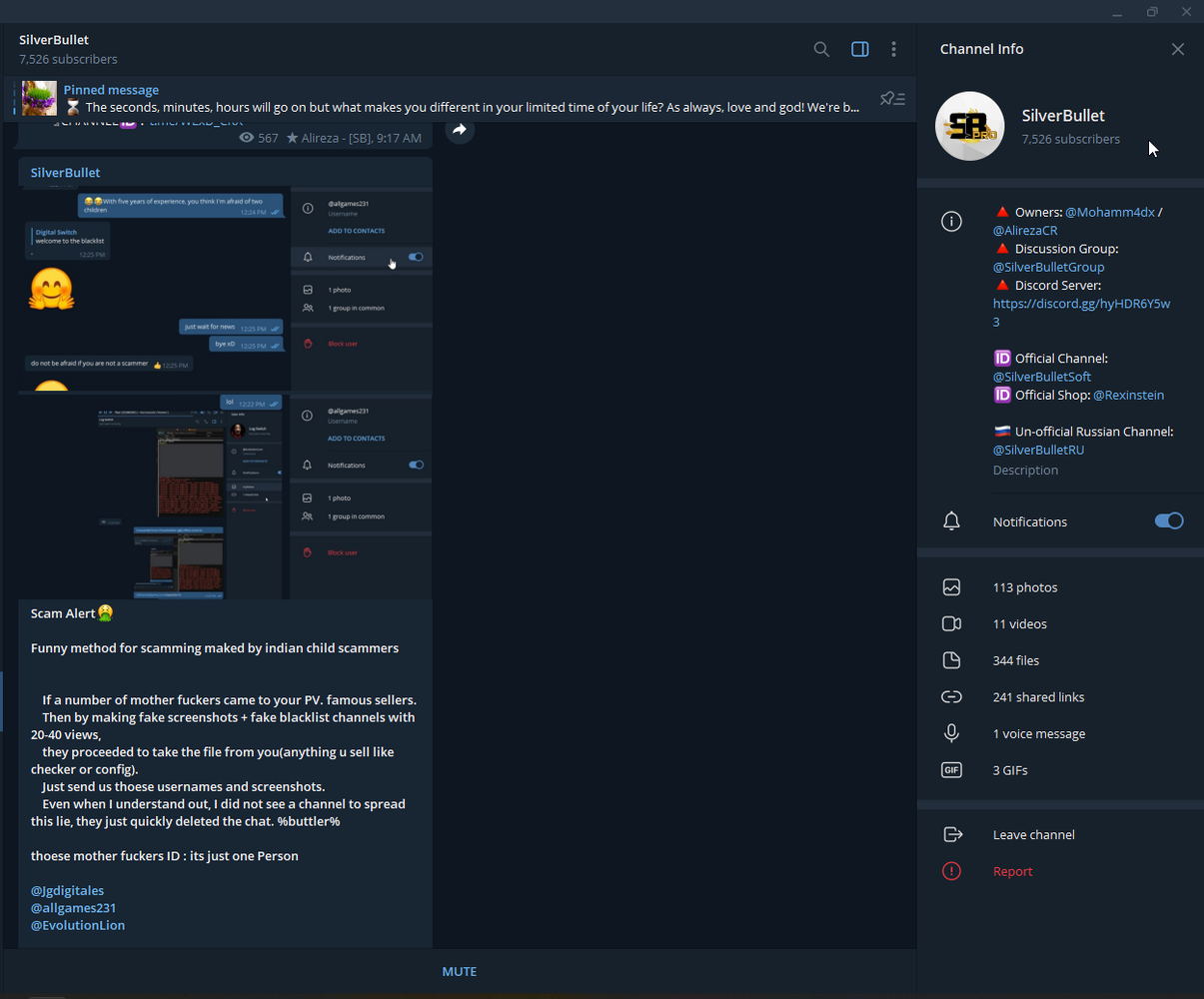This screenshot has height=999, width=1204.
Task: Open the @AlirezaCR owner link
Action: pyautogui.click(x=1025, y=230)
